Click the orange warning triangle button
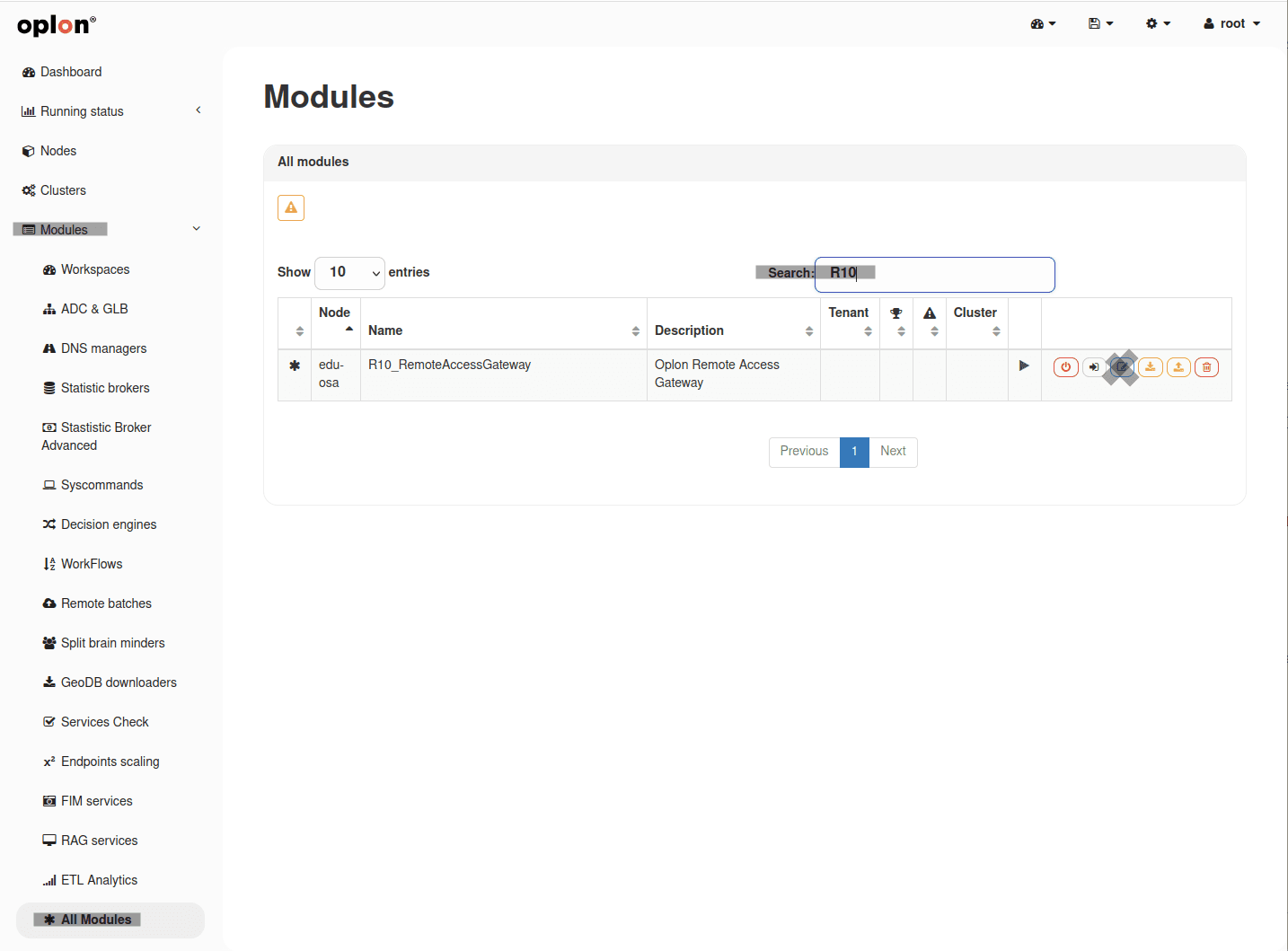Image resolution: width=1288 pixels, height=951 pixels. click(291, 207)
